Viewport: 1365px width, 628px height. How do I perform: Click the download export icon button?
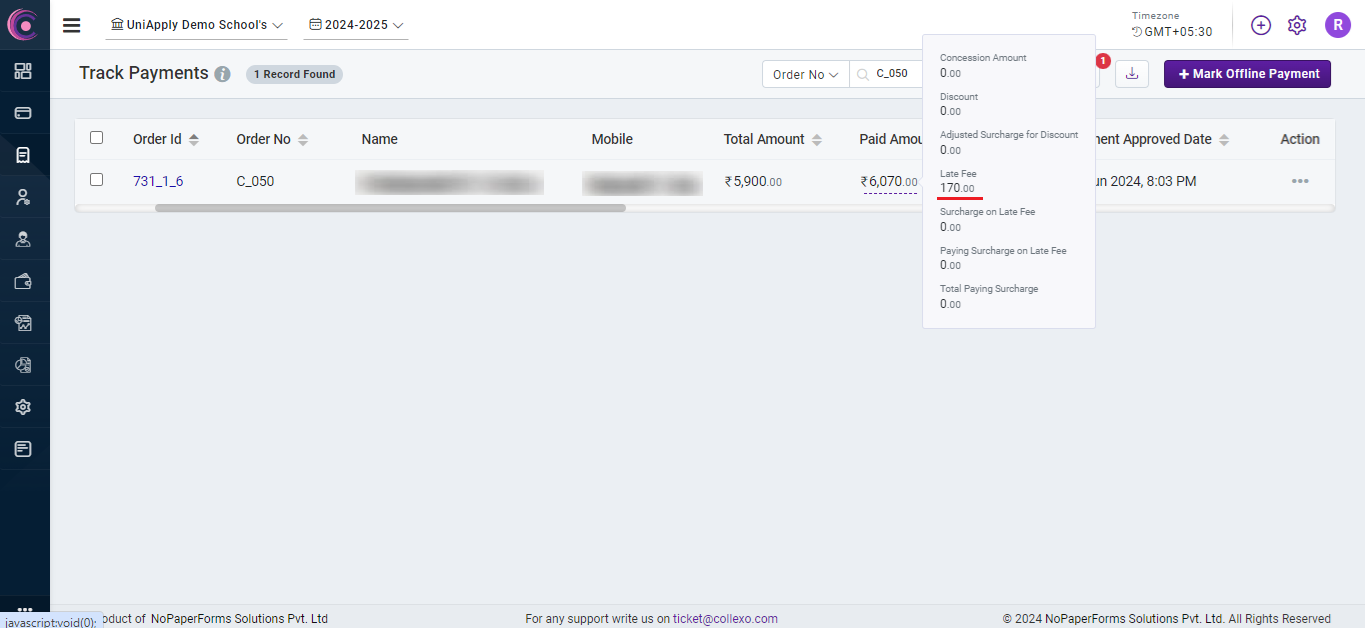(x=1131, y=74)
